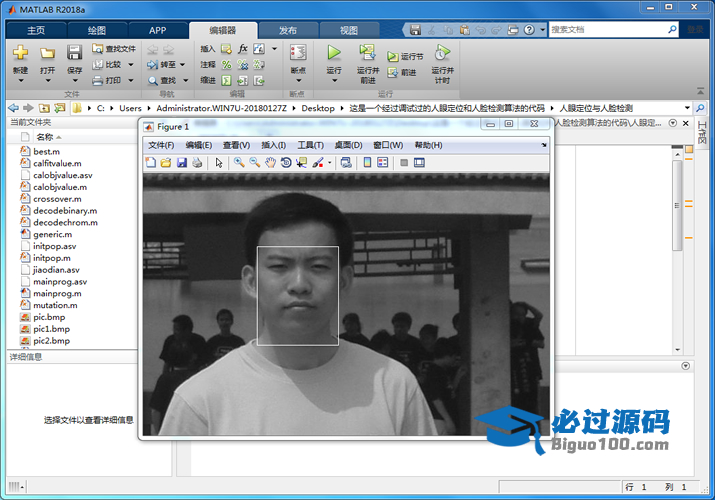
Task: Click the Print Figure icon
Action: (x=197, y=163)
